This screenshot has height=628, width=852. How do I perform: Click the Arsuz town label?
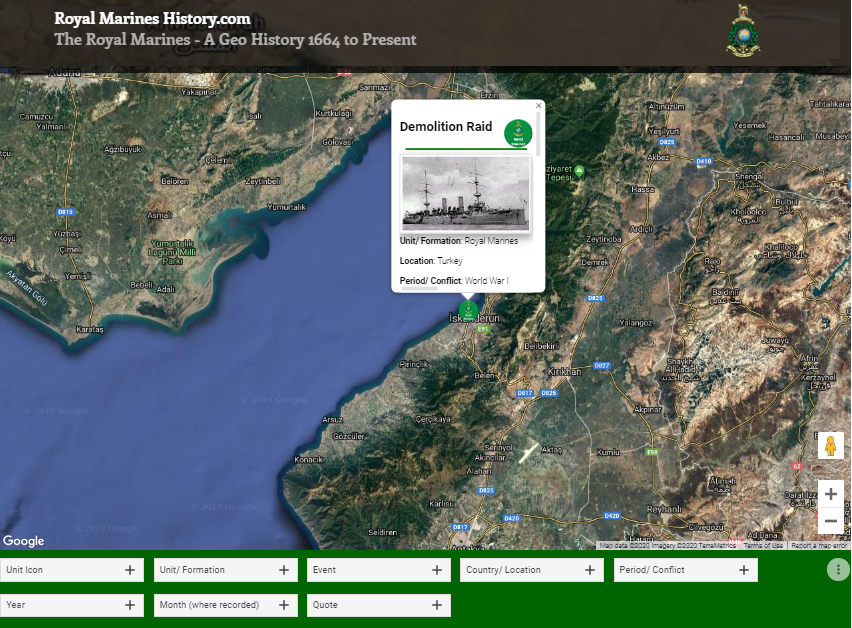click(x=333, y=419)
